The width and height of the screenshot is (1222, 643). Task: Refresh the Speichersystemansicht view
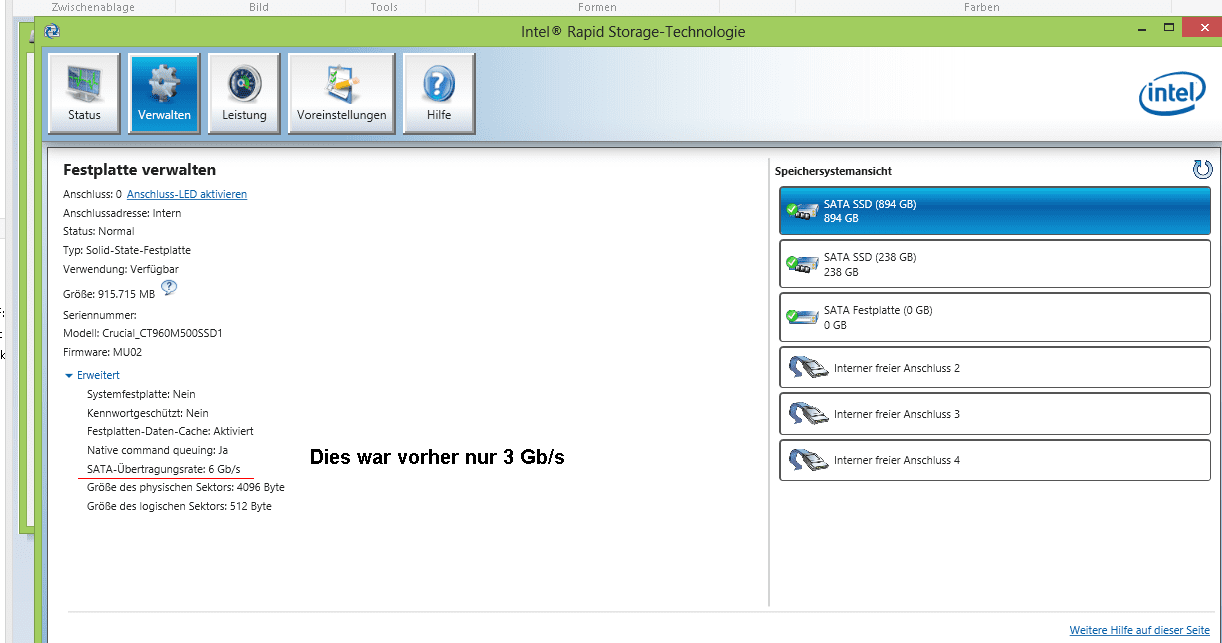click(x=1202, y=170)
